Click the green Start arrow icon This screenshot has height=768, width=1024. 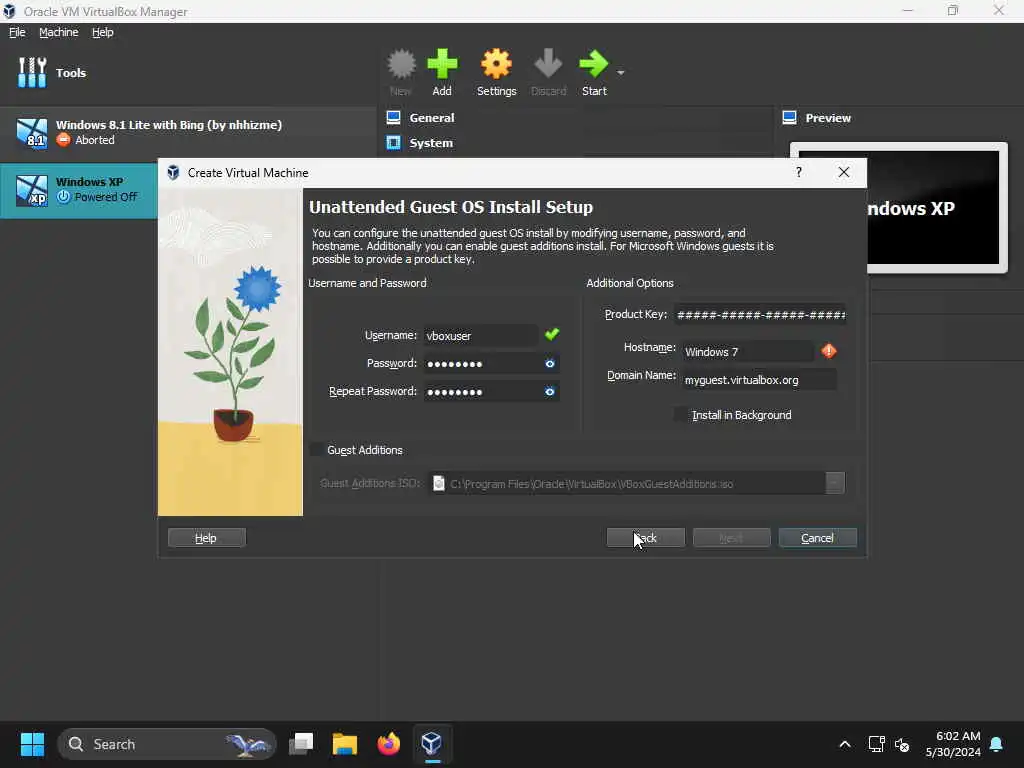click(x=594, y=64)
